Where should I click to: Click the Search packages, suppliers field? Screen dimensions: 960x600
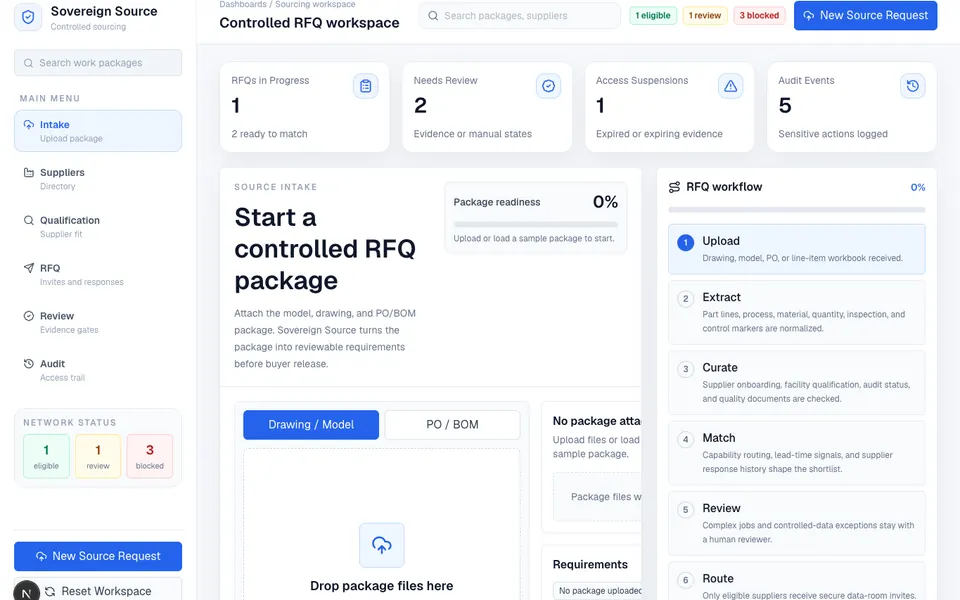pos(519,15)
